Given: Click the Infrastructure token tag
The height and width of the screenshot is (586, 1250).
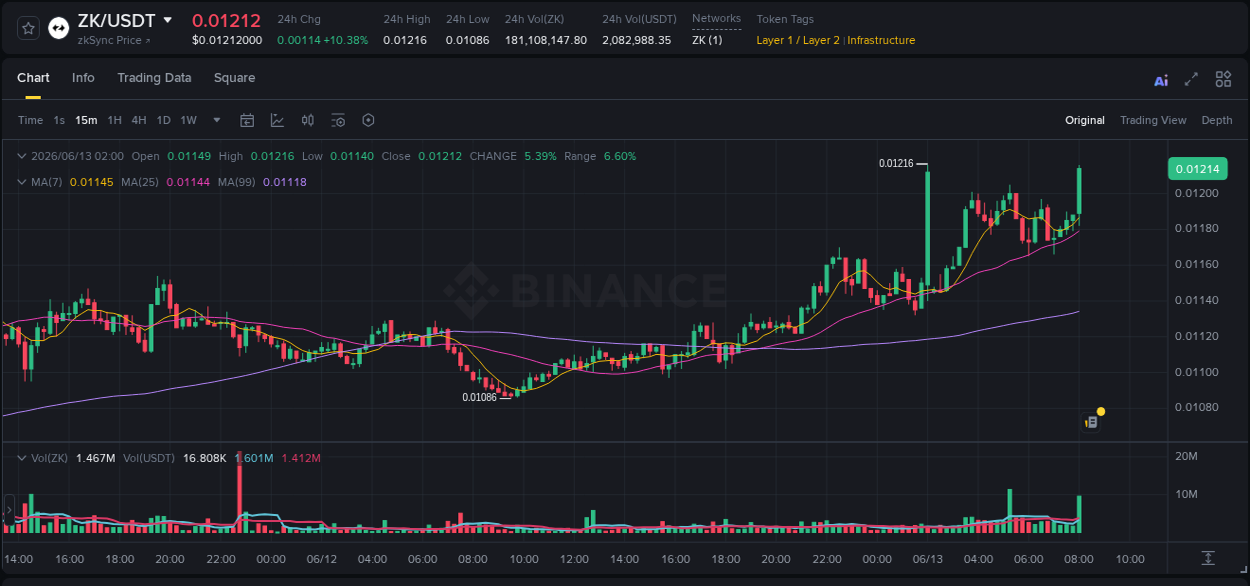Looking at the screenshot, I should pyautogui.click(x=881, y=40).
